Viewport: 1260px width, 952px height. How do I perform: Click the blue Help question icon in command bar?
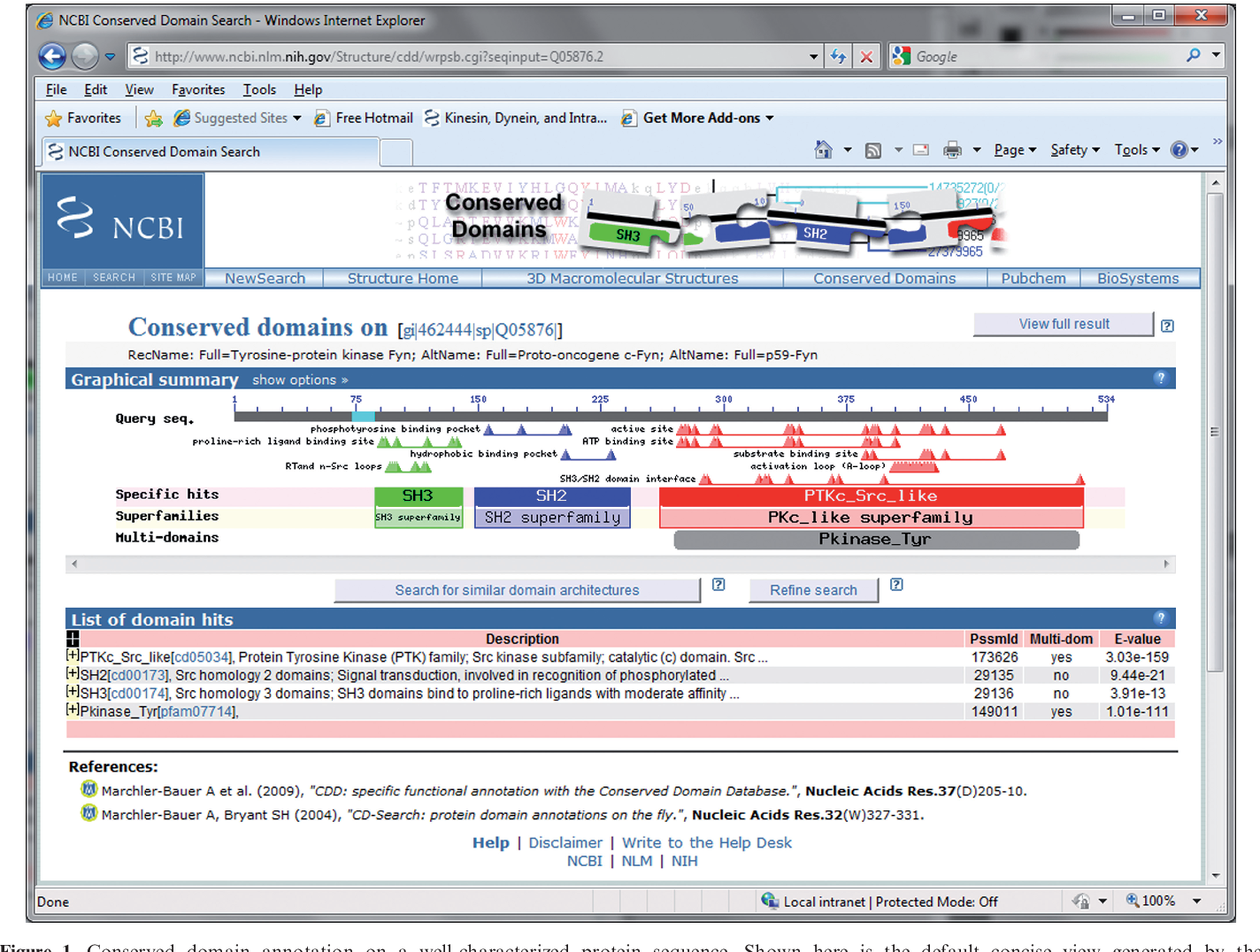pyautogui.click(x=1179, y=150)
